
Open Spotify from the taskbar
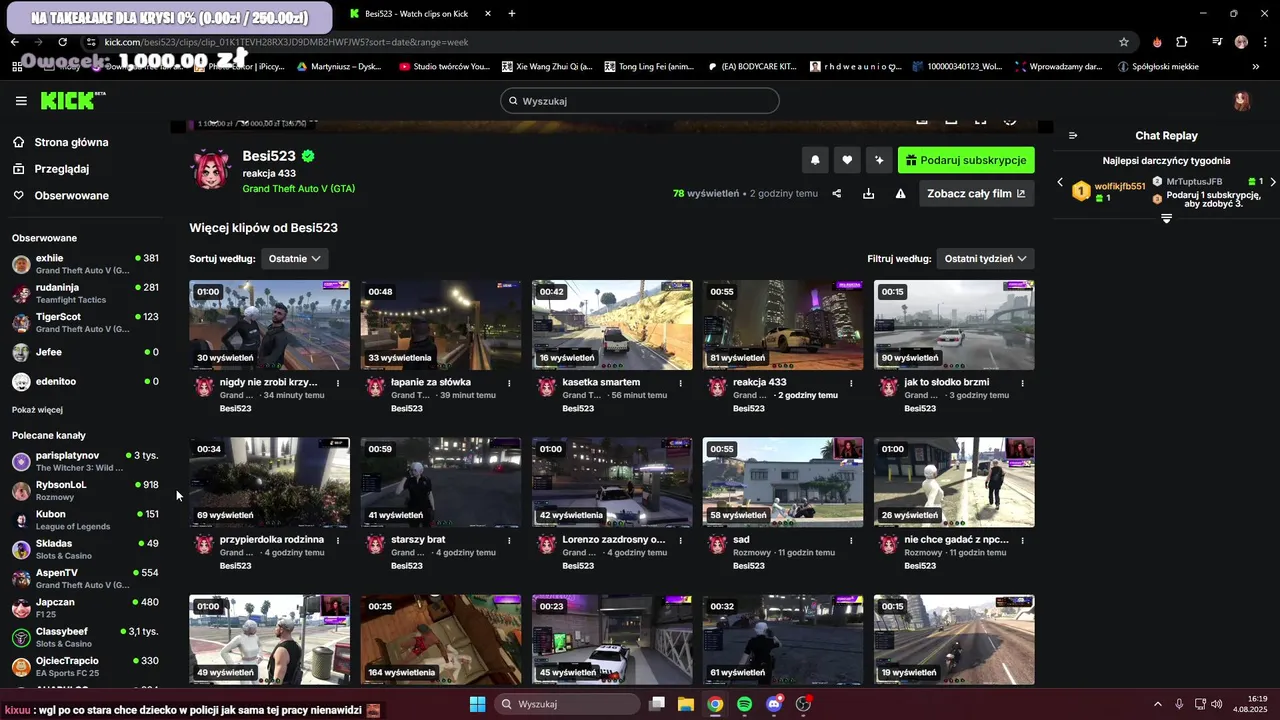pyautogui.click(x=744, y=704)
